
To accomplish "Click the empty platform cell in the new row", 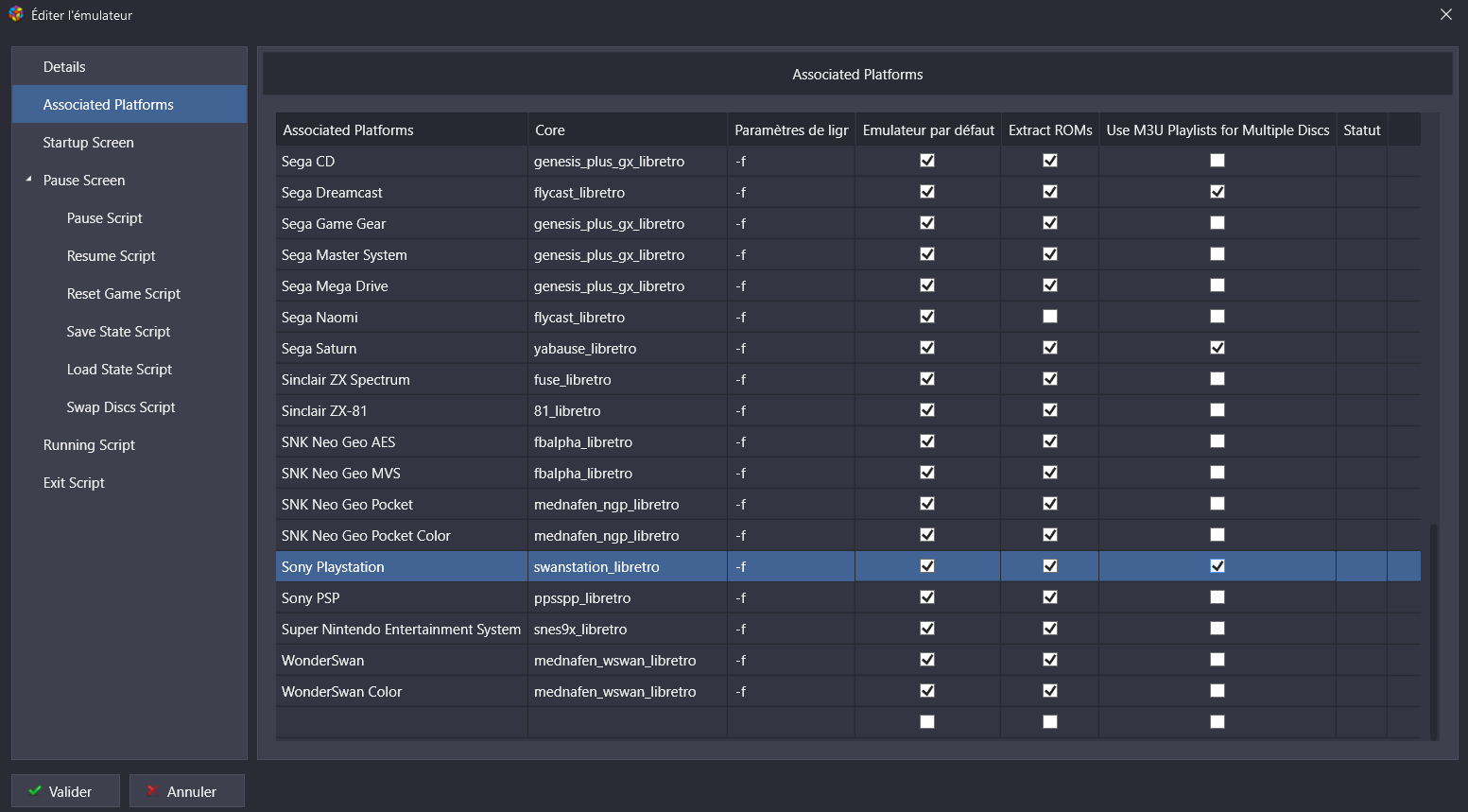I will pos(402,722).
